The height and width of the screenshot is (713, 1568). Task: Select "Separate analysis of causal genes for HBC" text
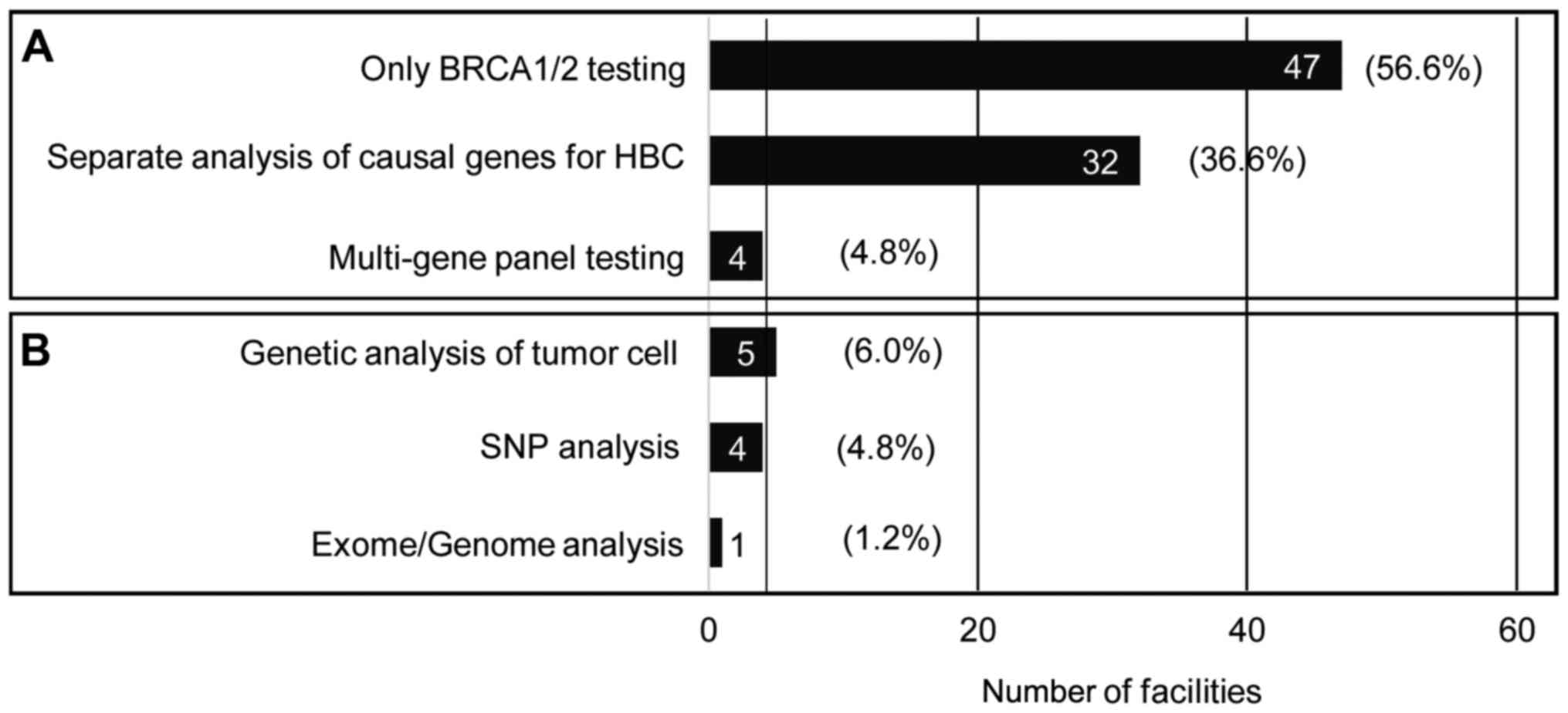[365, 157]
